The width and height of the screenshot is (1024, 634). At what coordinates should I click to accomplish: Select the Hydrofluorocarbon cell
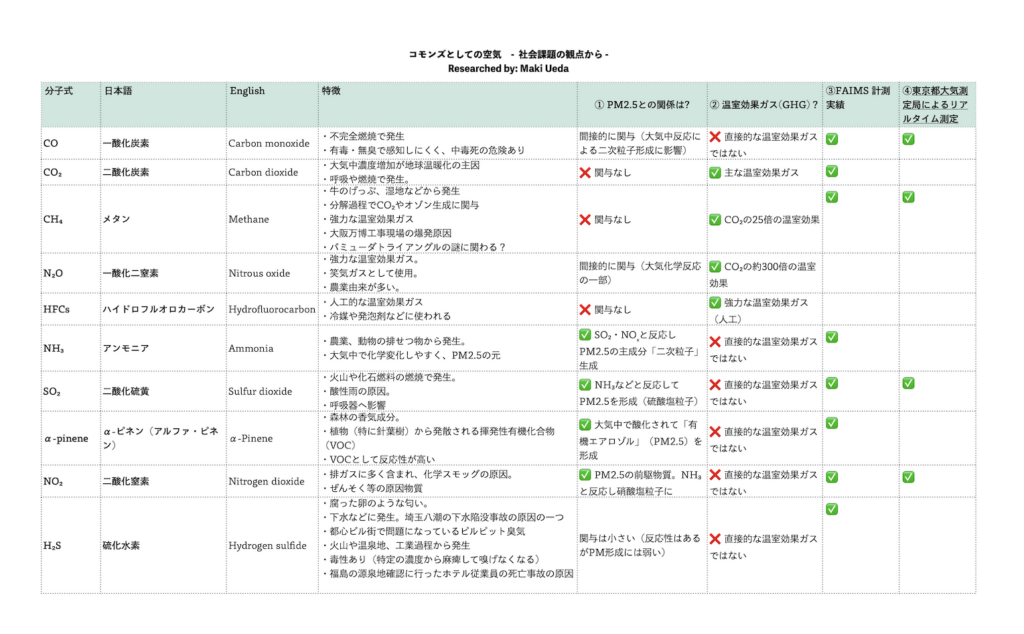pyautogui.click(x=272, y=310)
